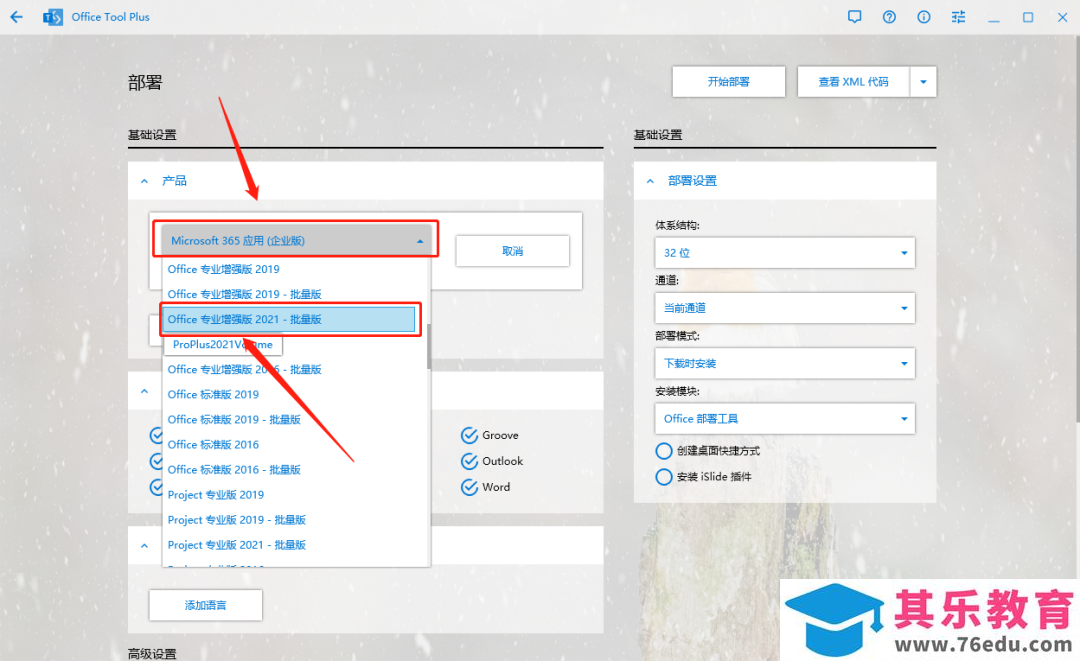
Task: Open the 体系结构 32 位 dropdown
Action: [785, 253]
